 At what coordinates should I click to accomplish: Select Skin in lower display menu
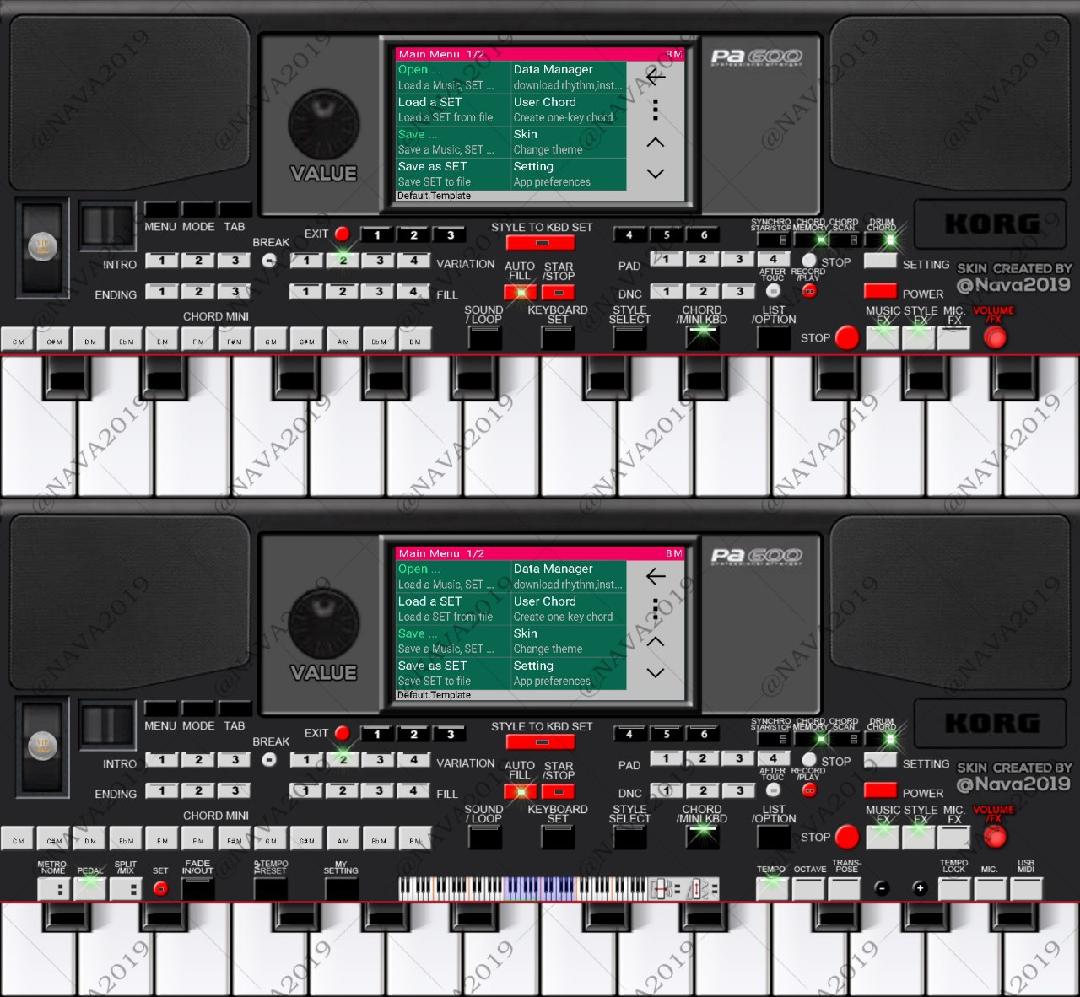click(568, 641)
